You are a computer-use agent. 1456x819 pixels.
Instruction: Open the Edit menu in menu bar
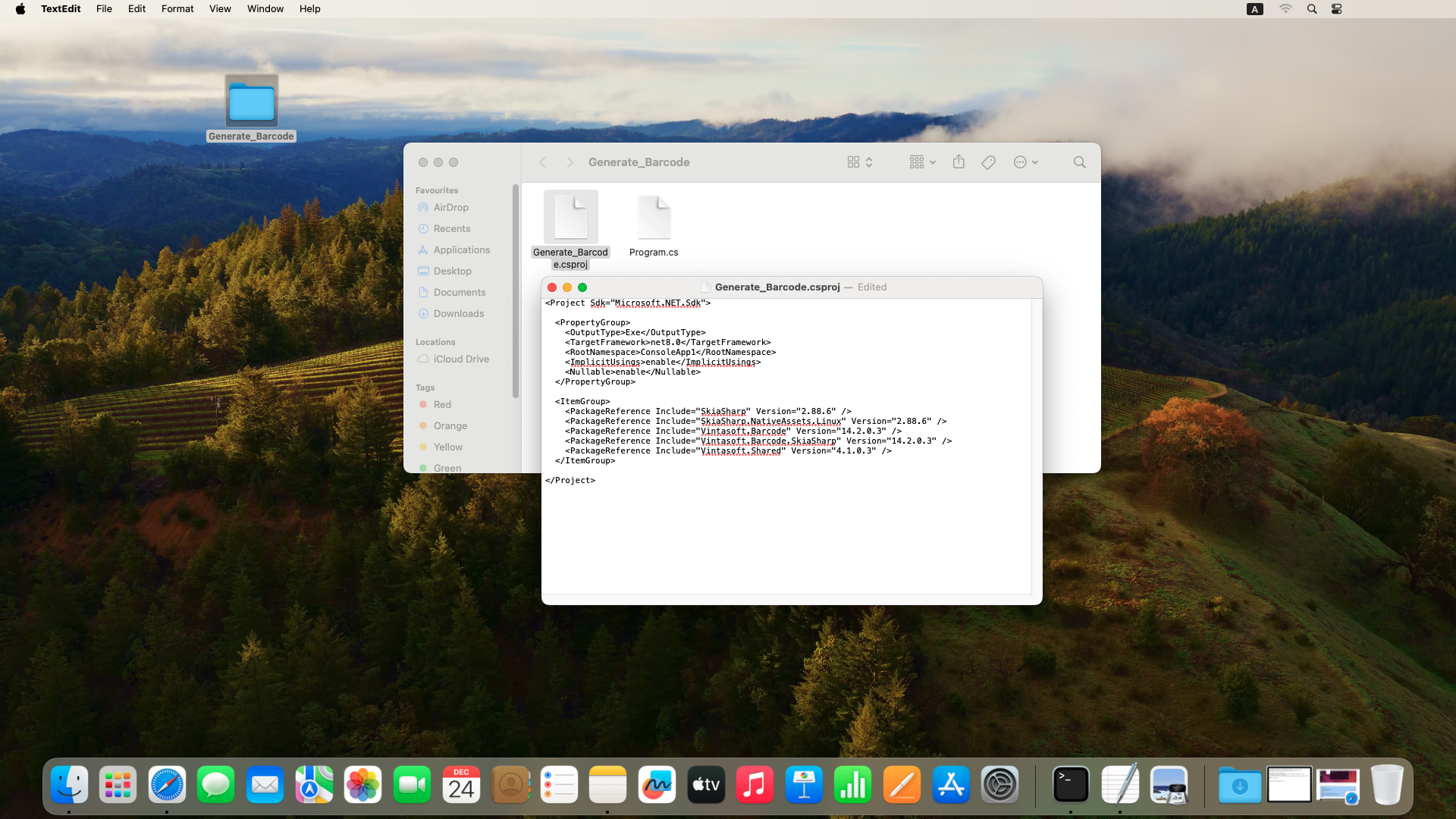pyautogui.click(x=136, y=9)
